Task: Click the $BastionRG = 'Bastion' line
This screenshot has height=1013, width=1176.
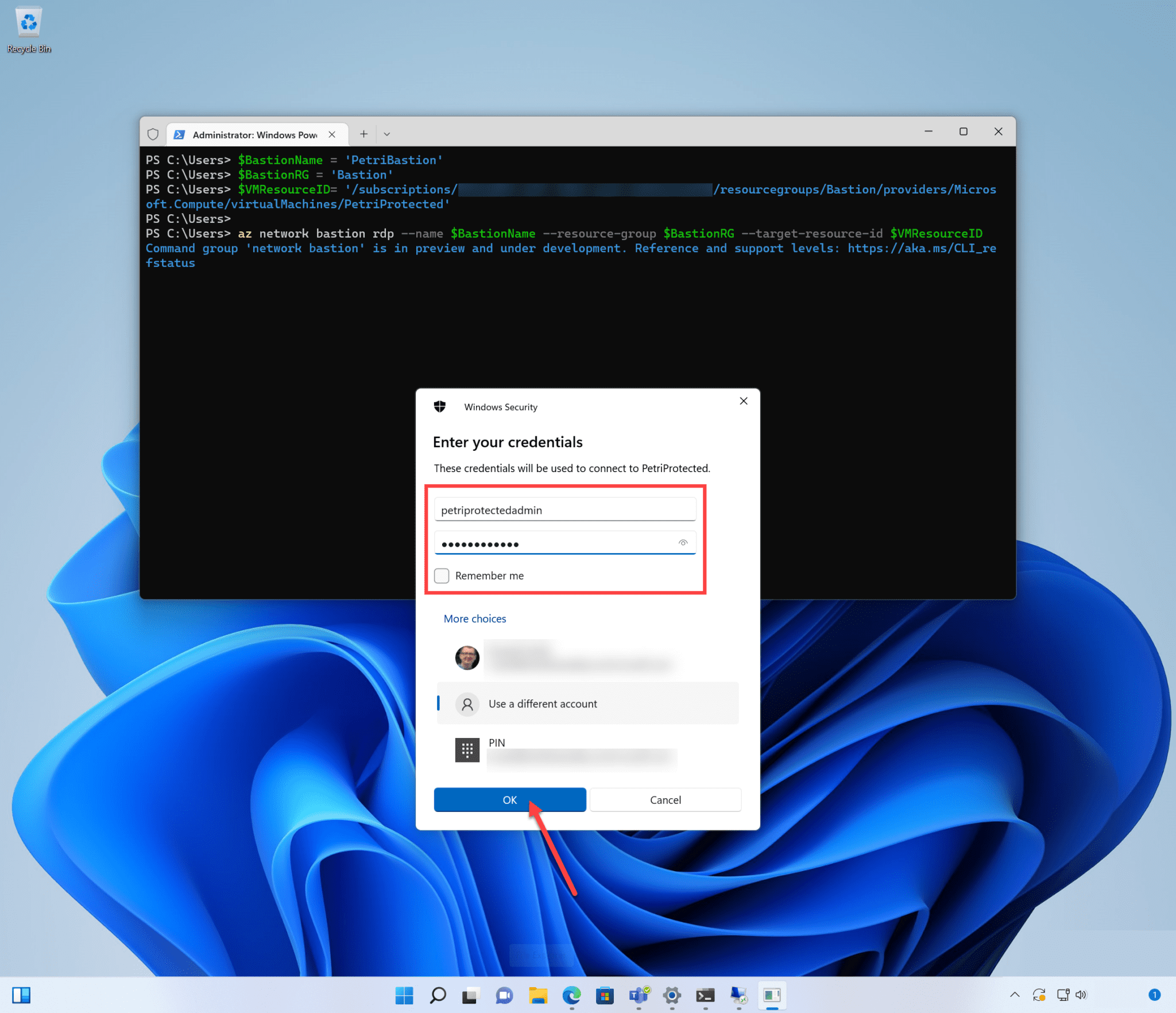Action: click(270, 175)
